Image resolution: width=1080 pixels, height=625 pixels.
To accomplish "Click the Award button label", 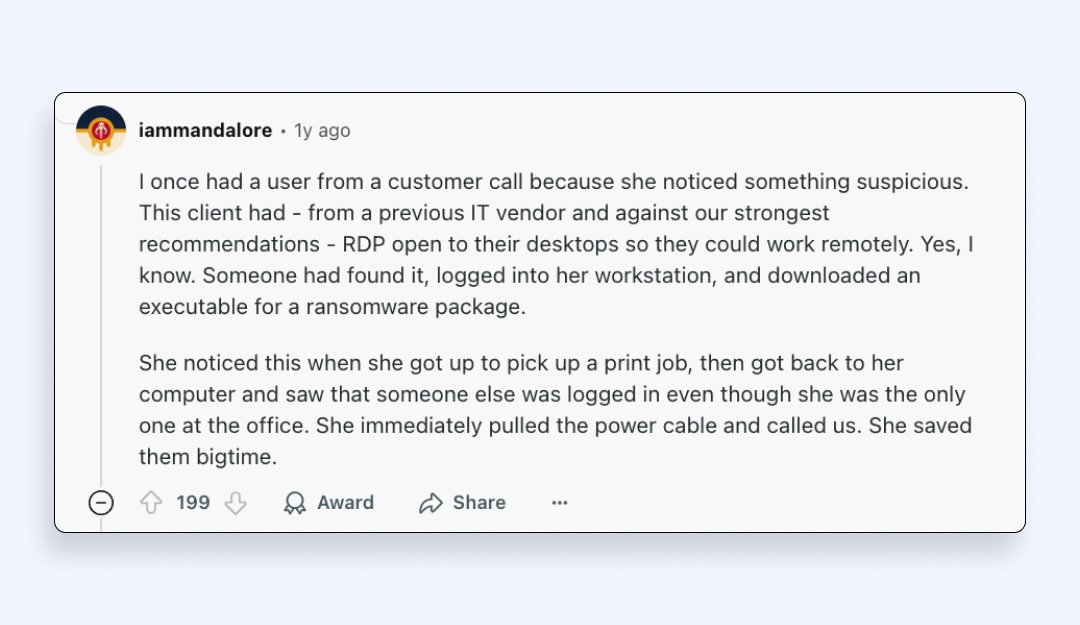I will click(345, 502).
